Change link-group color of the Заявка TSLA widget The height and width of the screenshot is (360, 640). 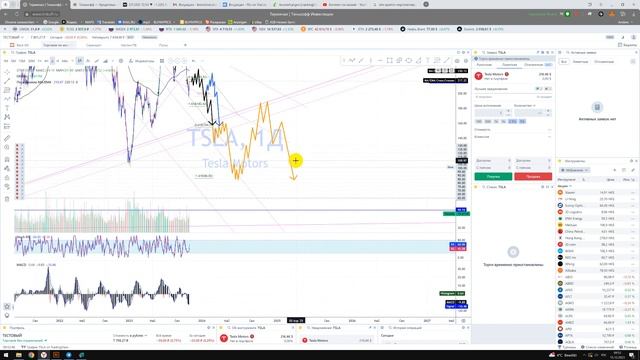pyautogui.click(x=476, y=52)
